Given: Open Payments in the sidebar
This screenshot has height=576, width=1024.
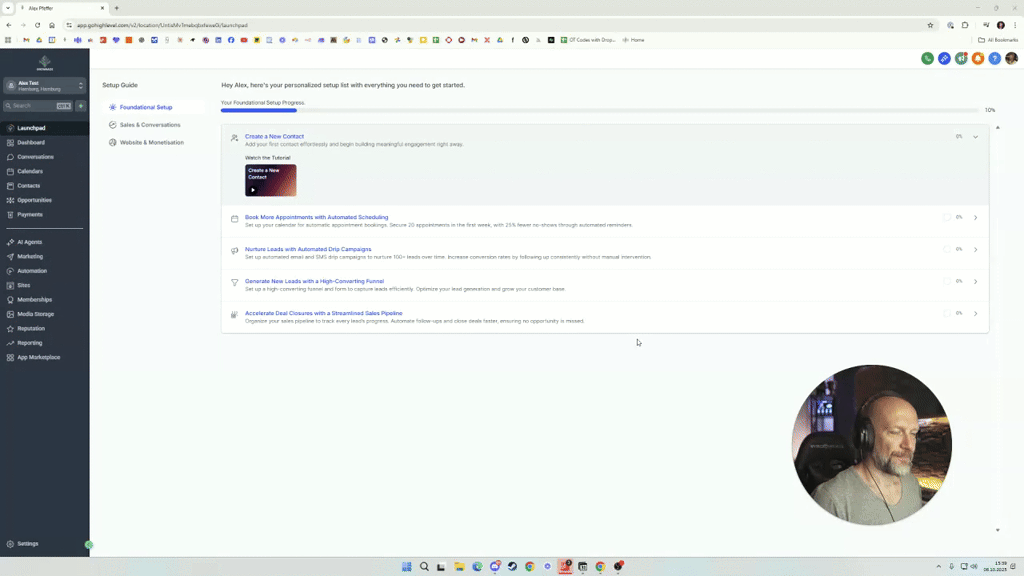Looking at the screenshot, I should (x=29, y=214).
